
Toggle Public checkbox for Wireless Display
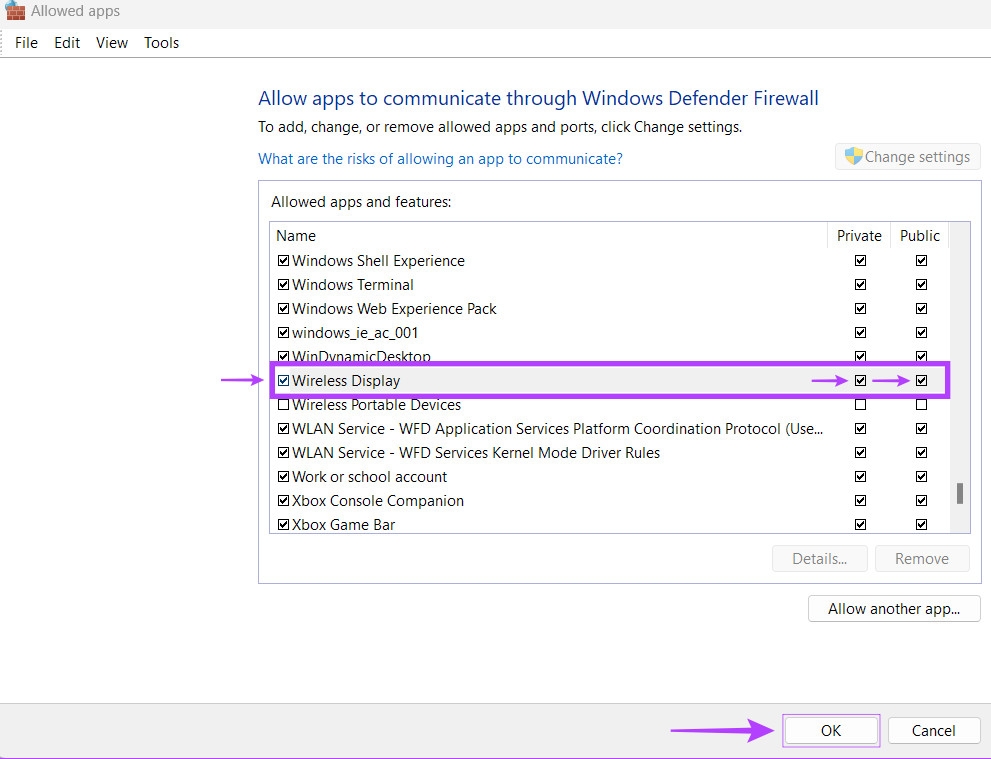pyautogui.click(x=921, y=381)
